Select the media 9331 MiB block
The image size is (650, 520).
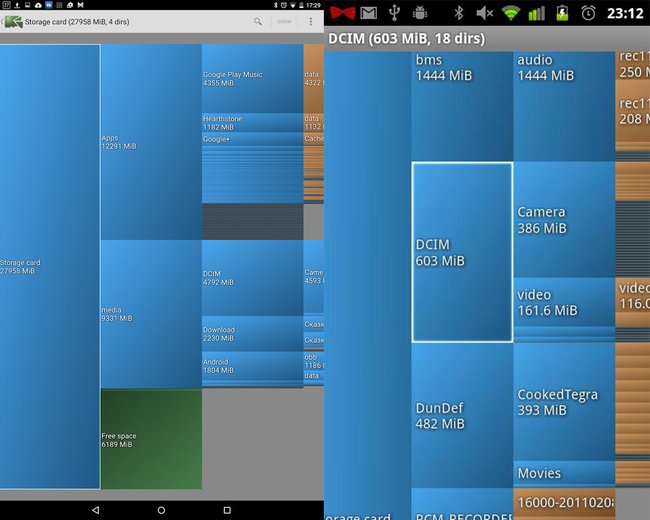tap(151, 314)
